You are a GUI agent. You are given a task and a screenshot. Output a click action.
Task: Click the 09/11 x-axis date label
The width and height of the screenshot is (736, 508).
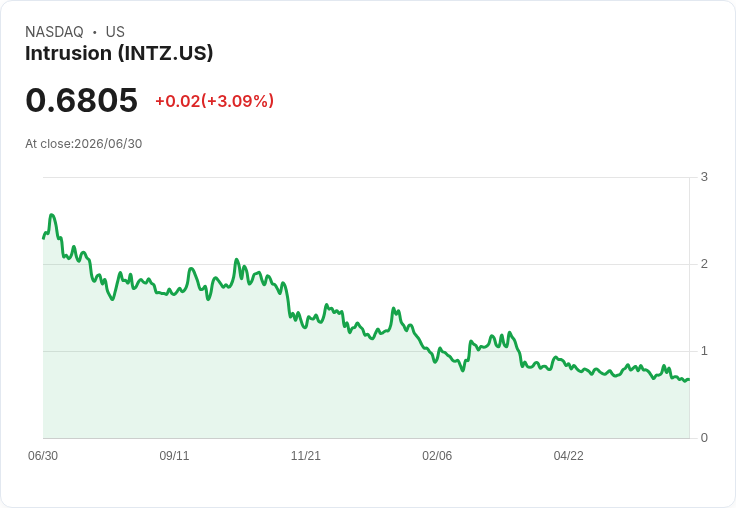pyautogui.click(x=174, y=456)
